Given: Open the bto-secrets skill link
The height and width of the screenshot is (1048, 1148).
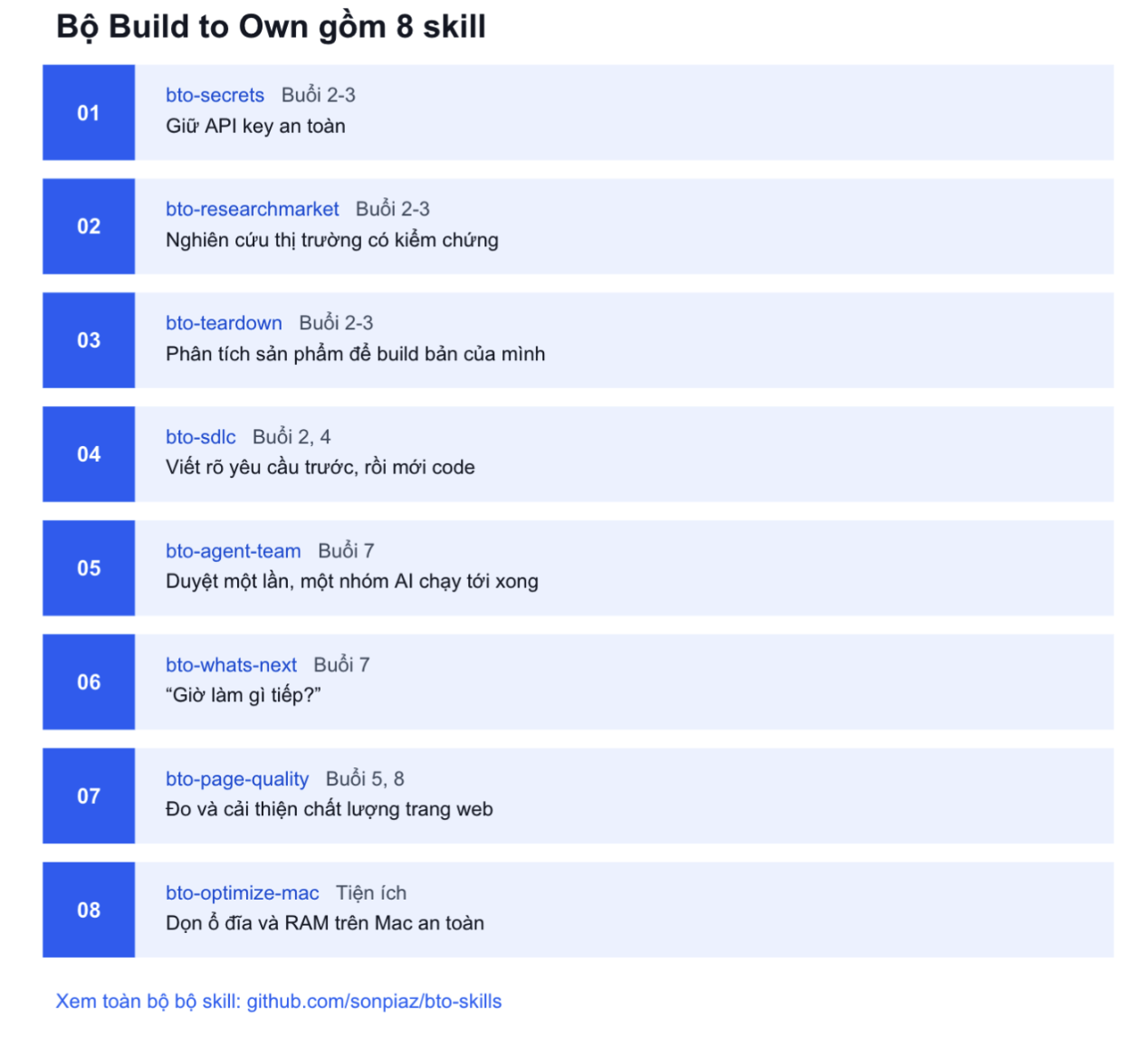Looking at the screenshot, I should [x=215, y=95].
